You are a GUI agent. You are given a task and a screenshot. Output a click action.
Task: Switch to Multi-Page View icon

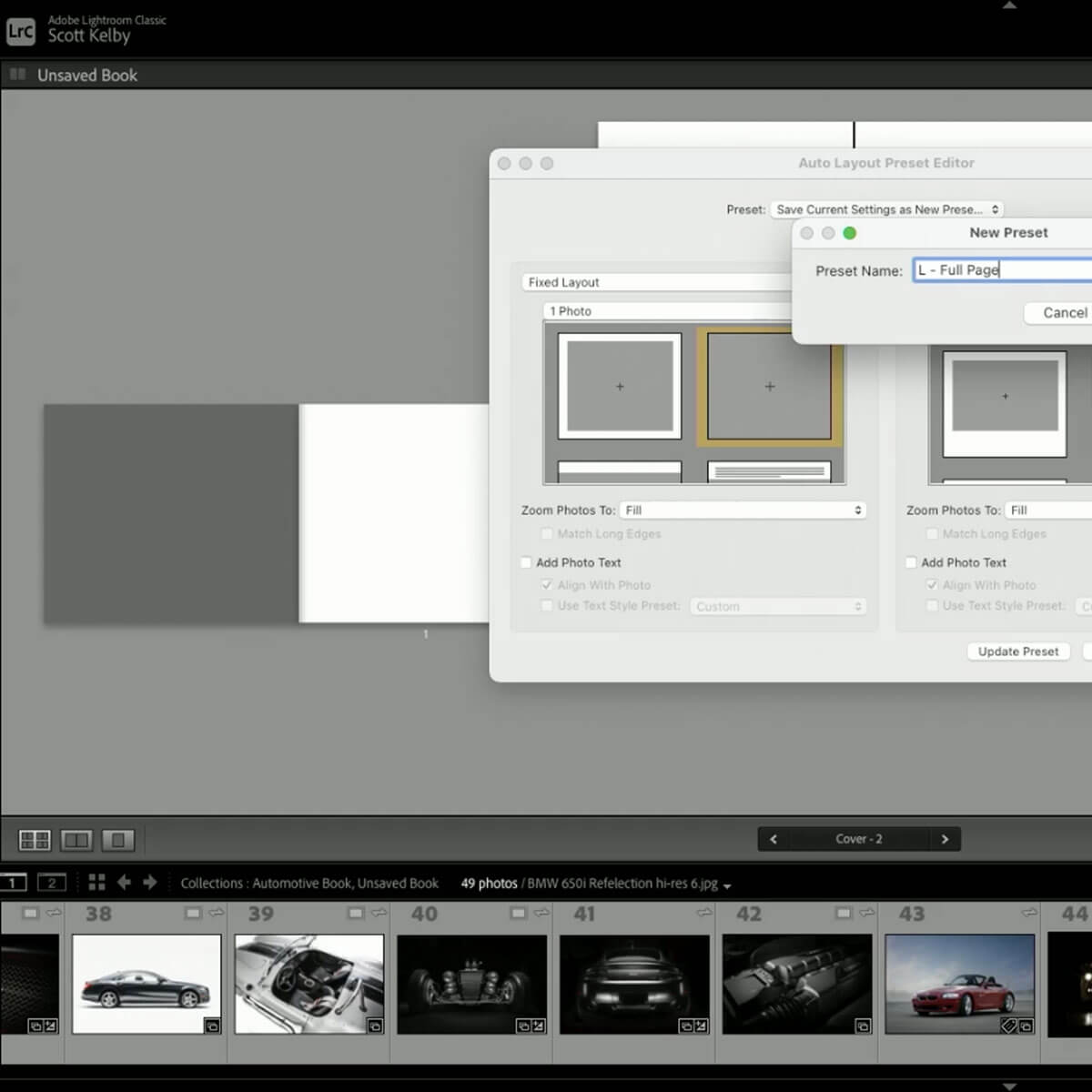35,840
